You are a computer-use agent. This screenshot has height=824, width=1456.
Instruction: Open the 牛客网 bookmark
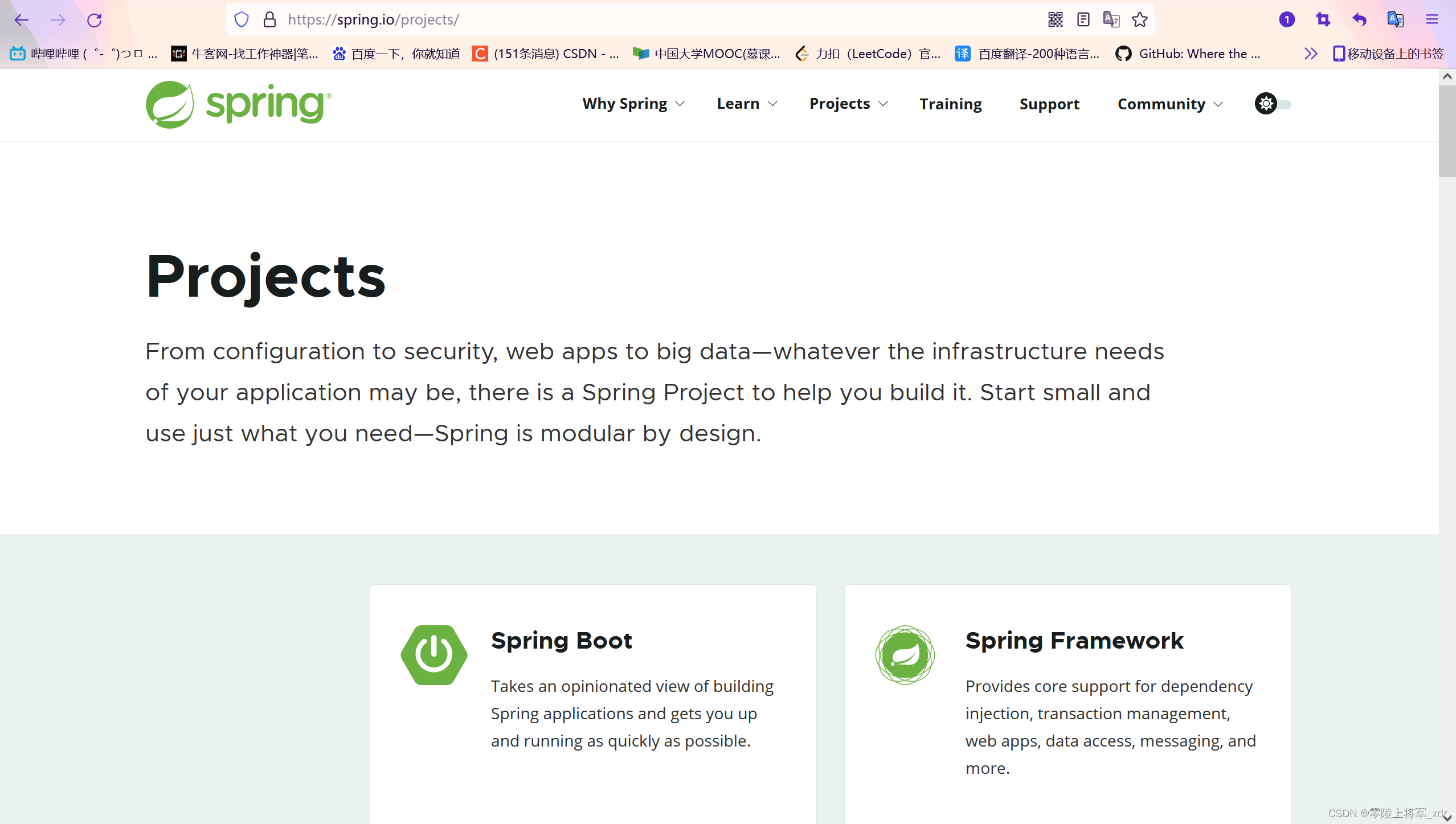point(245,54)
